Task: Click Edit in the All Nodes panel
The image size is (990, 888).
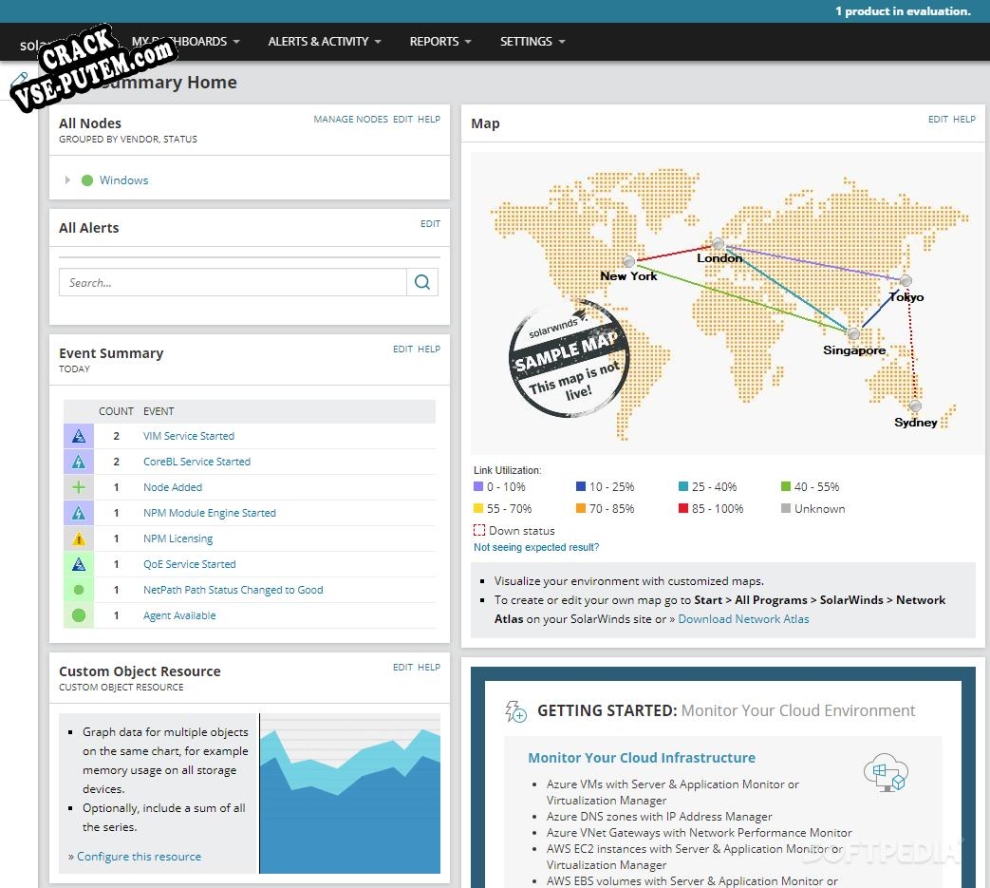Action: 403,119
